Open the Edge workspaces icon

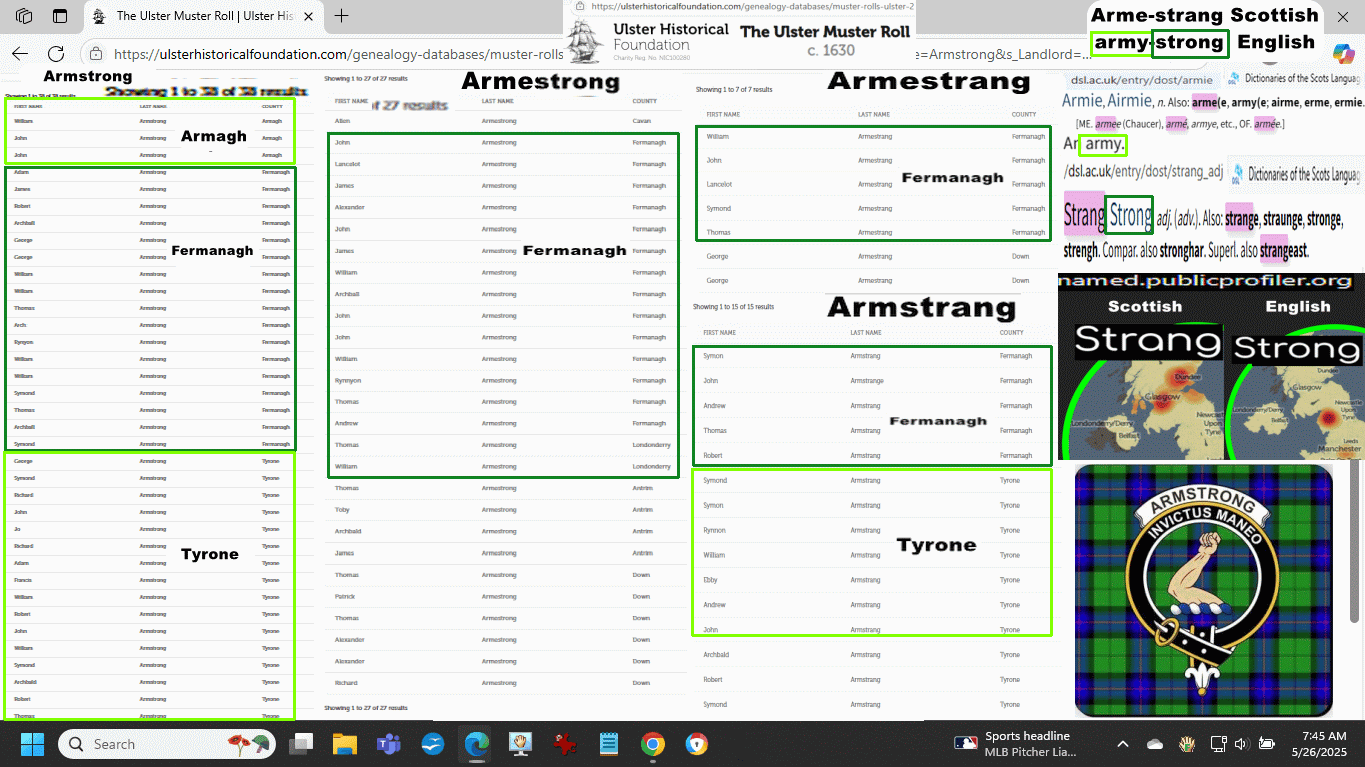24,16
